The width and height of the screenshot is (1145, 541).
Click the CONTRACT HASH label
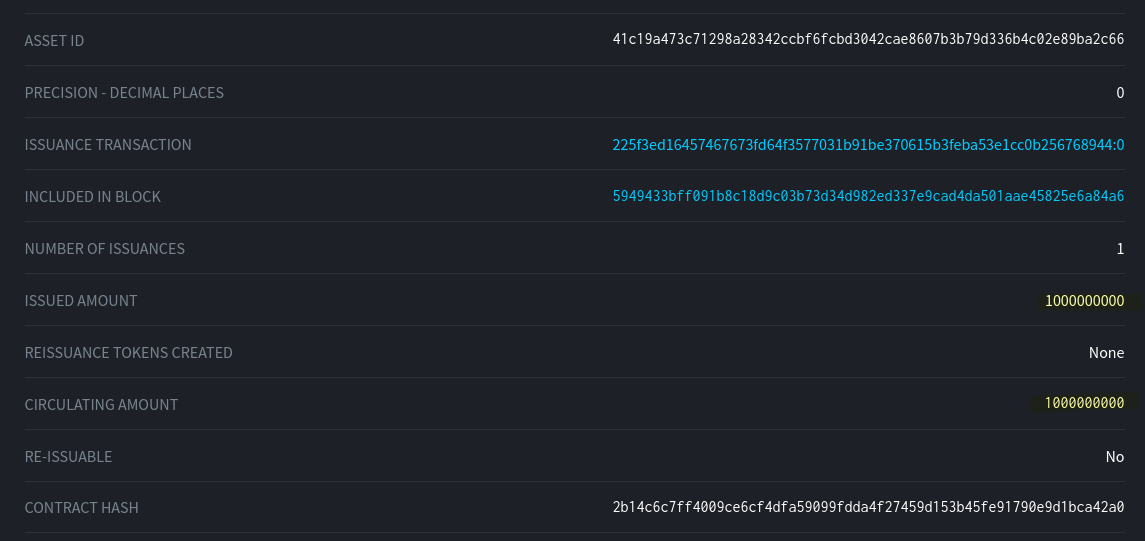(x=81, y=508)
